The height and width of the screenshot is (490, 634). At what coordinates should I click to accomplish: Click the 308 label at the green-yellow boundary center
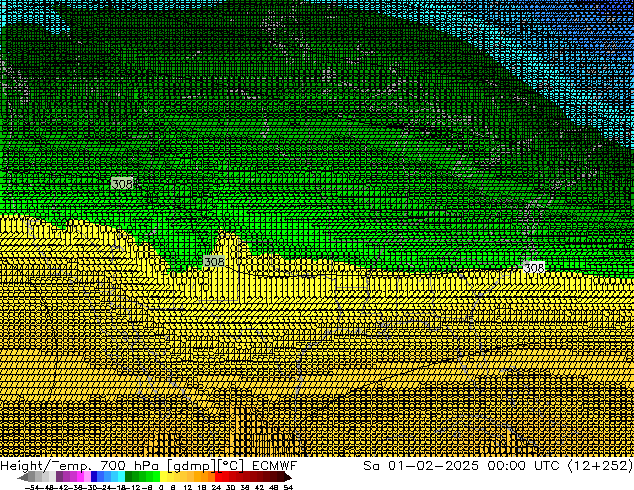(x=214, y=262)
